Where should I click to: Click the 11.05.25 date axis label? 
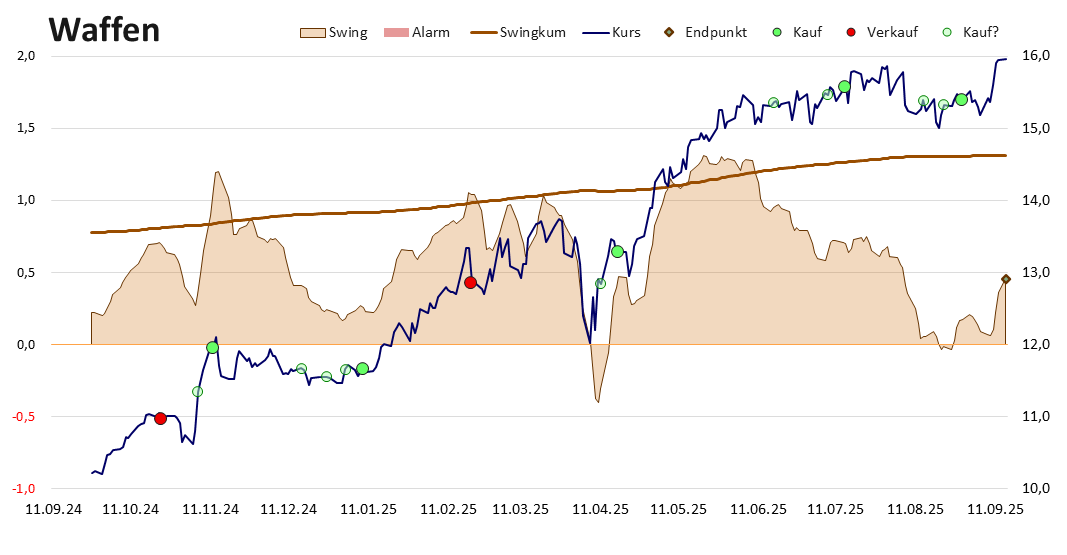pos(678,509)
